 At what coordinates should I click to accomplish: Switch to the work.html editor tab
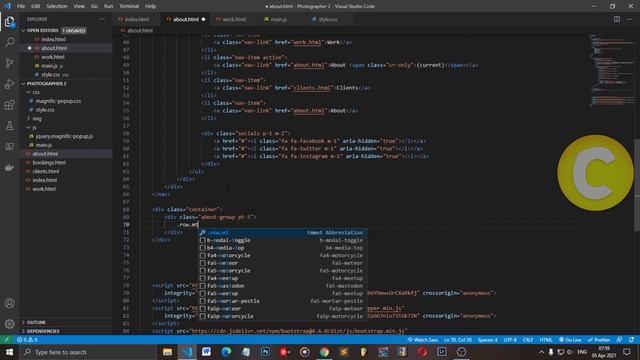234,19
